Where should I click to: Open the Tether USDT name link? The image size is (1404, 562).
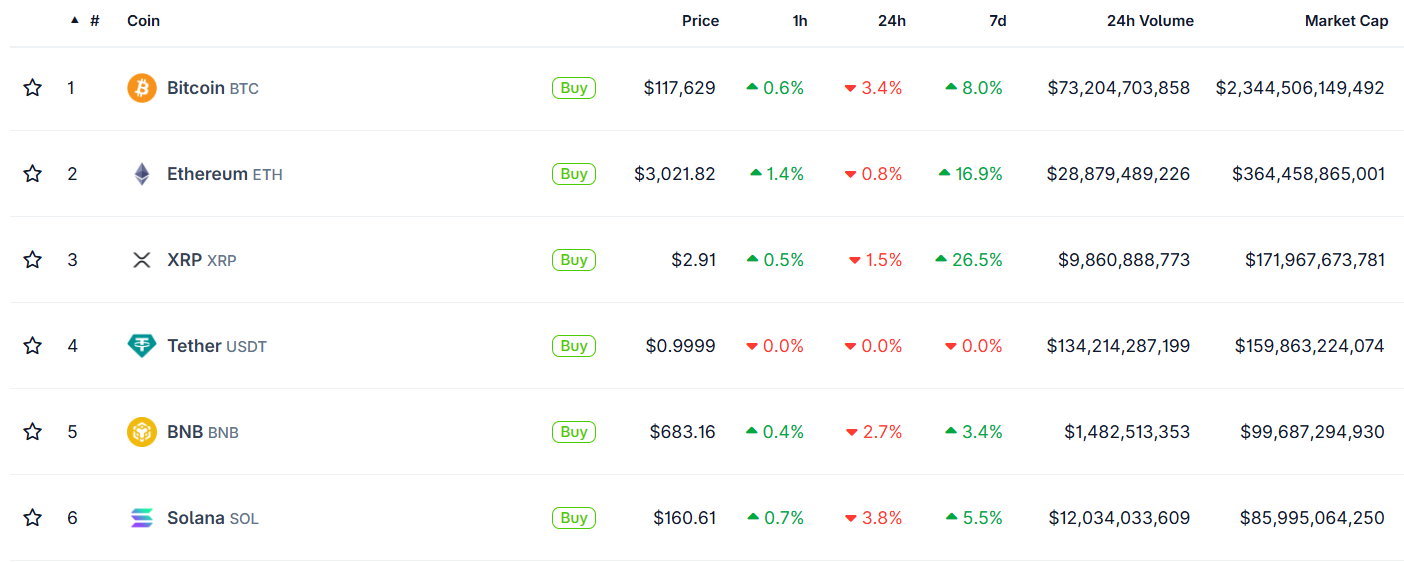[217, 346]
